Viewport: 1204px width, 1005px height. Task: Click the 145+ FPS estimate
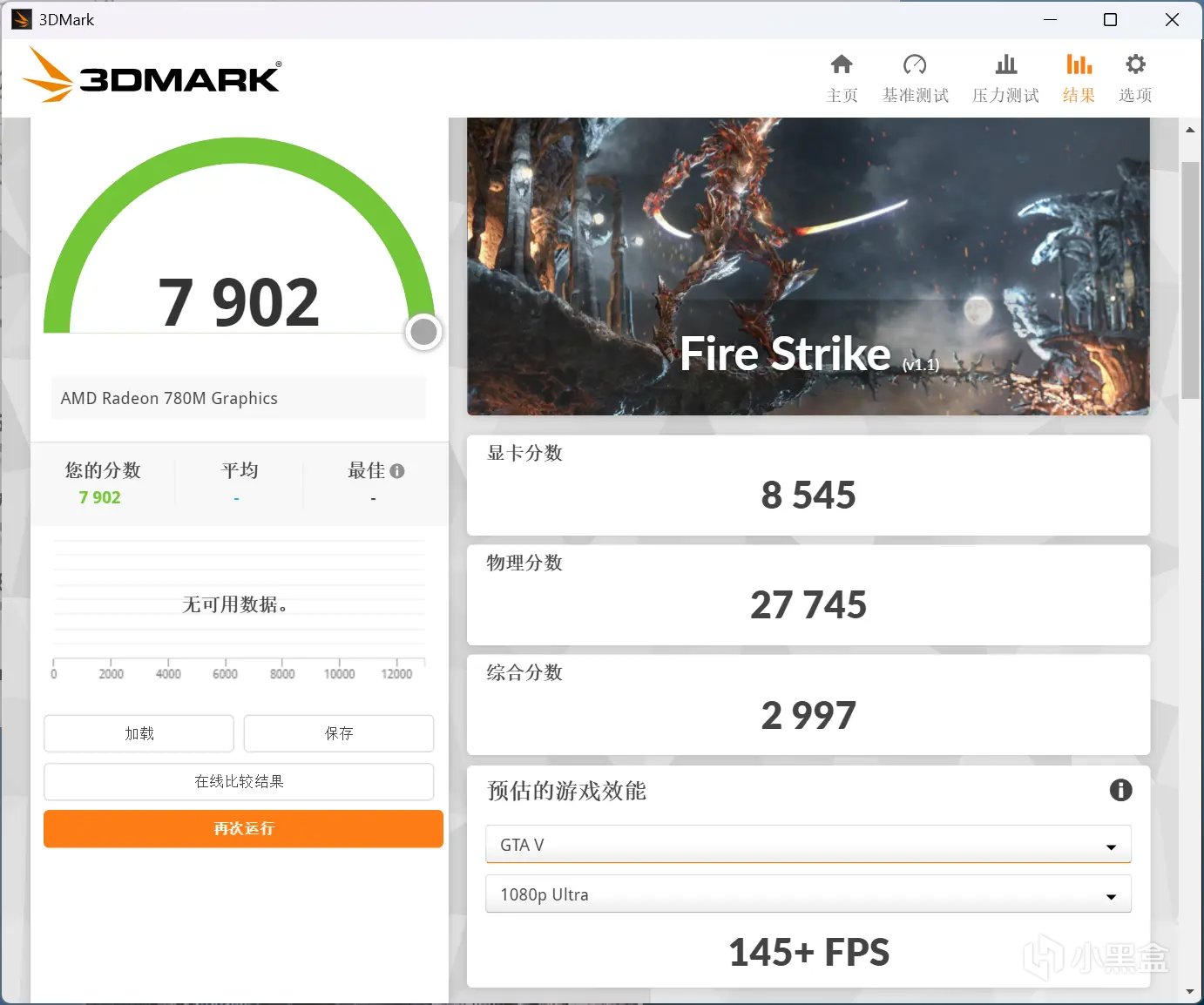pyautogui.click(x=808, y=952)
